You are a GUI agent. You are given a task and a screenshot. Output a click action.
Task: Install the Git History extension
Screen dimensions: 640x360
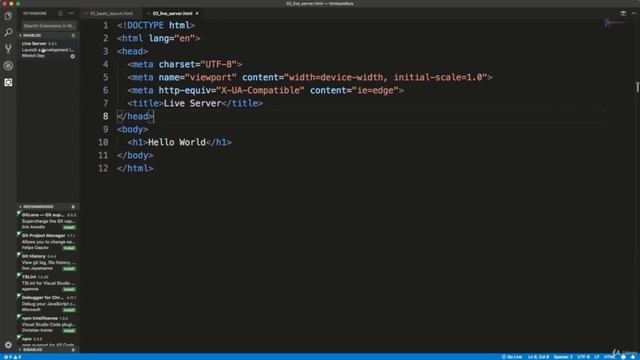coord(69,269)
